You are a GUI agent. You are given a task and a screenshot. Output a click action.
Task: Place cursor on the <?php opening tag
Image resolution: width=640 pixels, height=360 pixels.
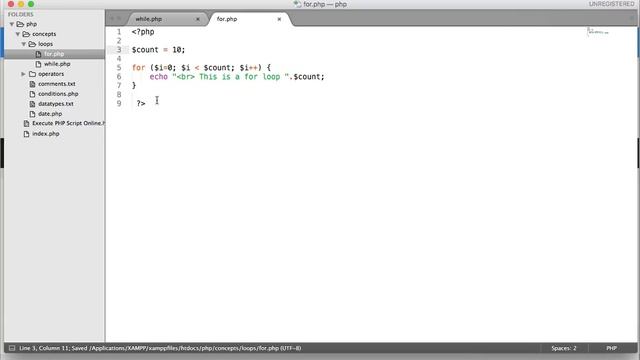(x=143, y=32)
